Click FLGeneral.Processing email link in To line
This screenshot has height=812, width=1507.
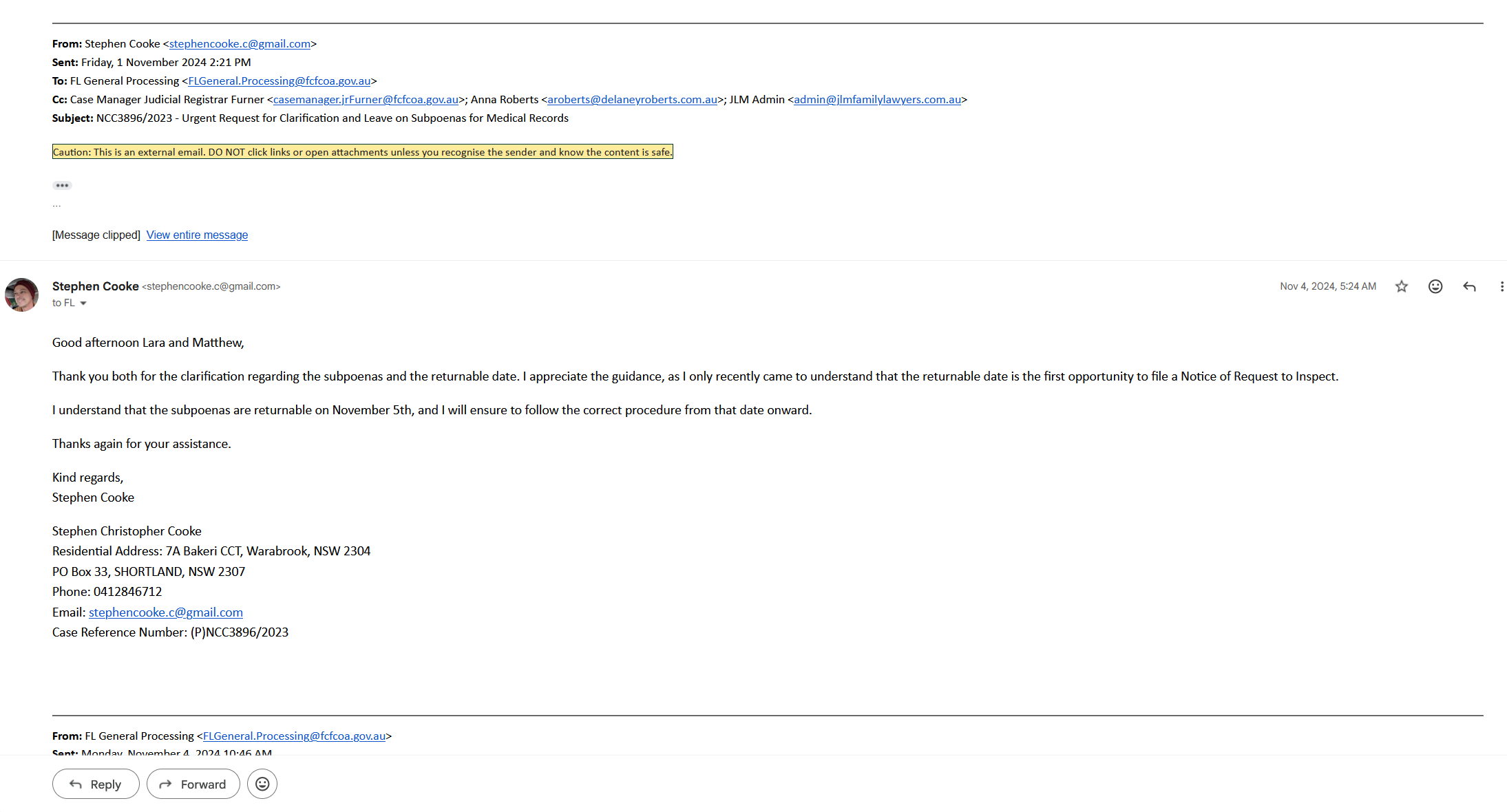pyautogui.click(x=279, y=81)
